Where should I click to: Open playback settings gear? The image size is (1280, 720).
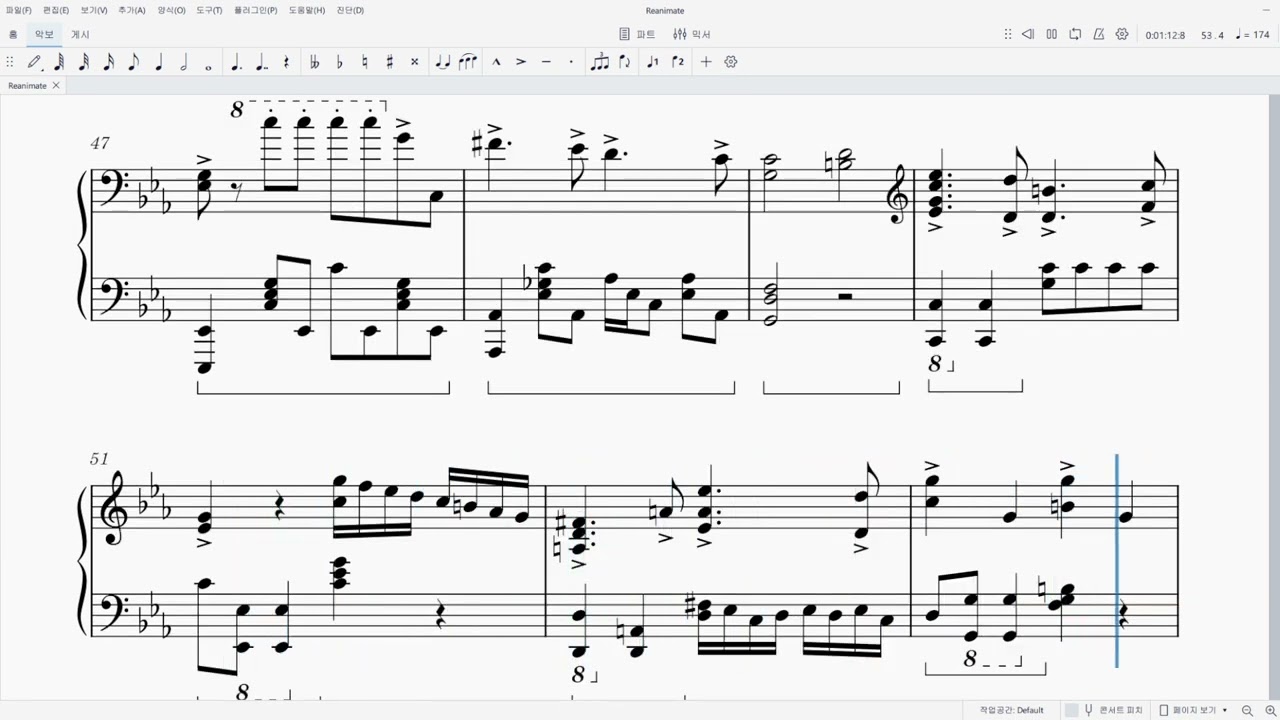(1122, 34)
